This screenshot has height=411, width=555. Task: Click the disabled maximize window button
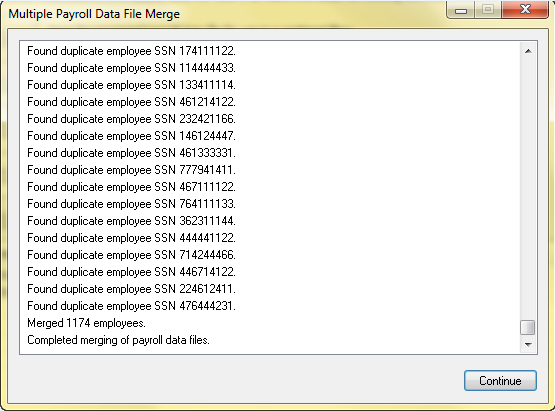(x=488, y=10)
